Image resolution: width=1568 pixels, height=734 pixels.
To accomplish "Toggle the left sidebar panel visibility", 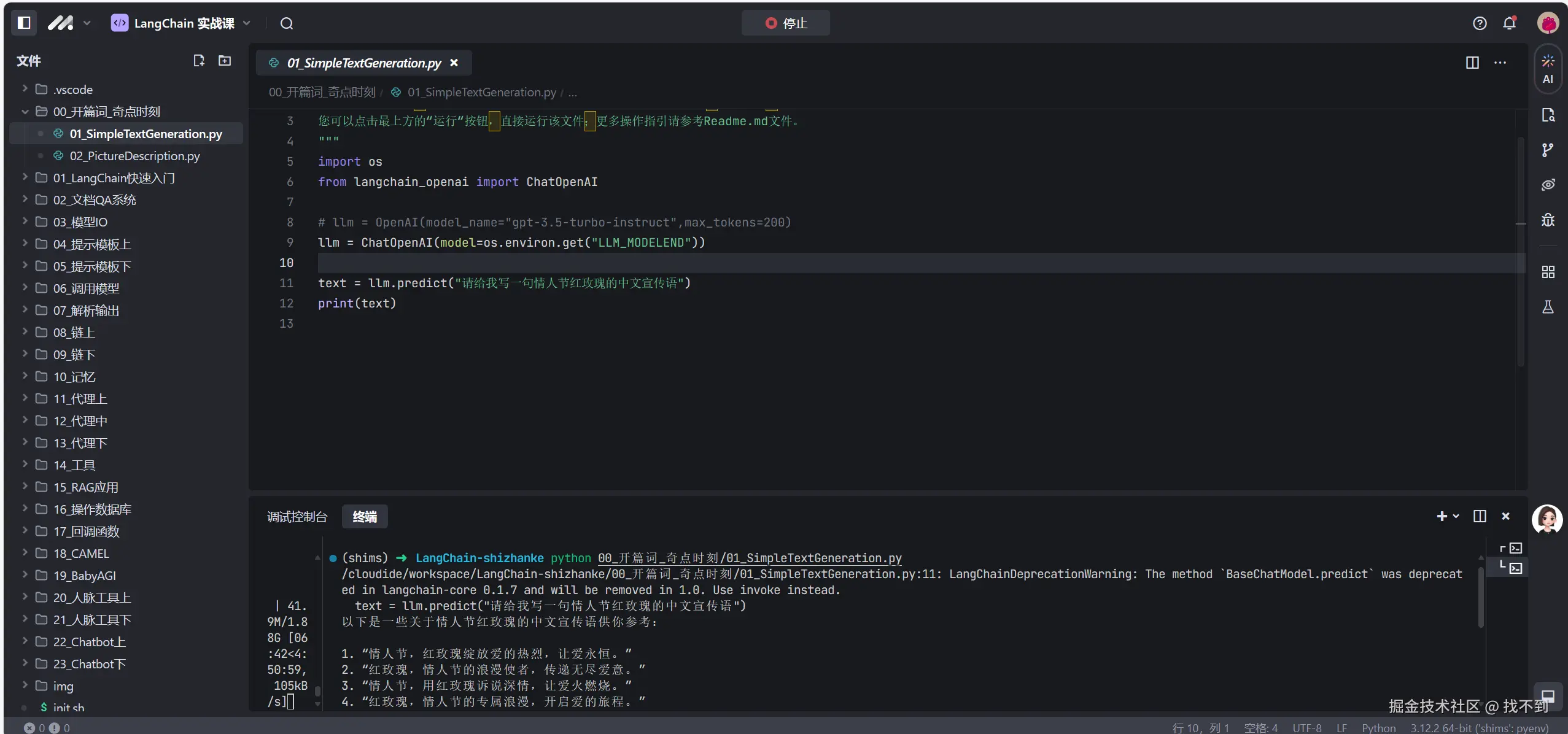I will pos(24,23).
